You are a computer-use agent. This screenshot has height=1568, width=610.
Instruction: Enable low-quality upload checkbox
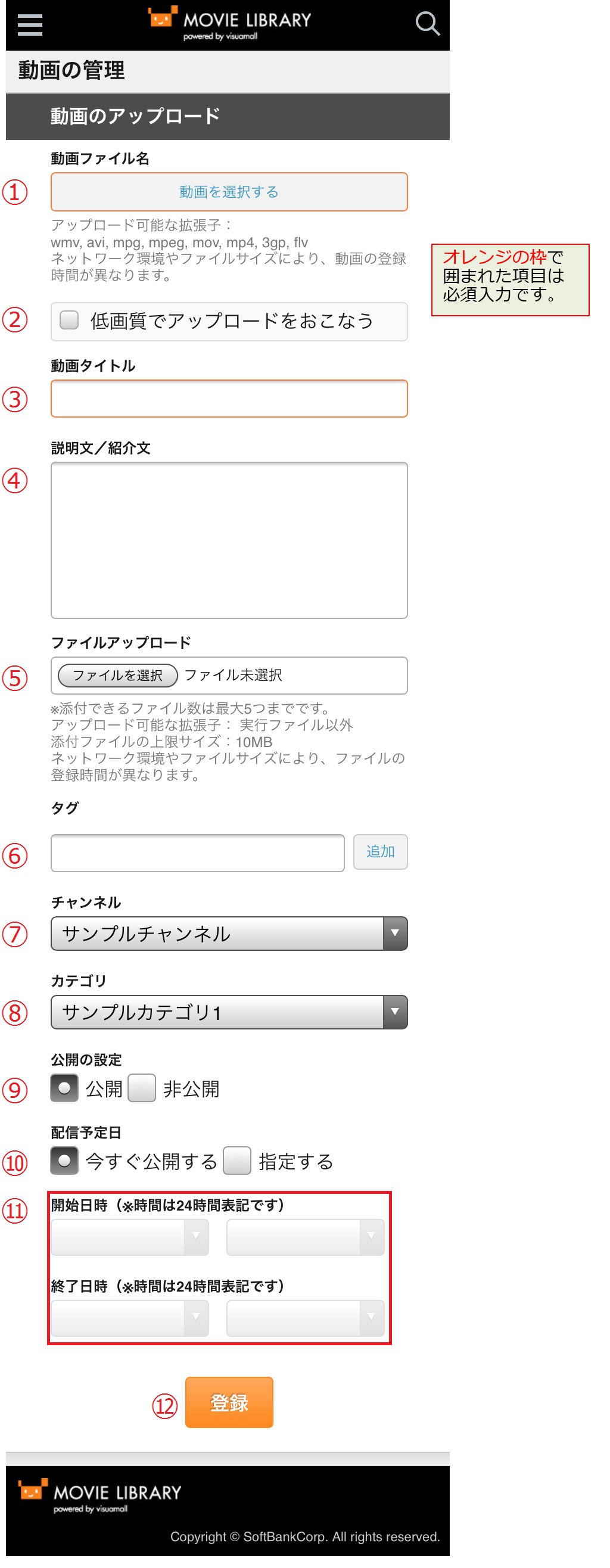click(70, 319)
